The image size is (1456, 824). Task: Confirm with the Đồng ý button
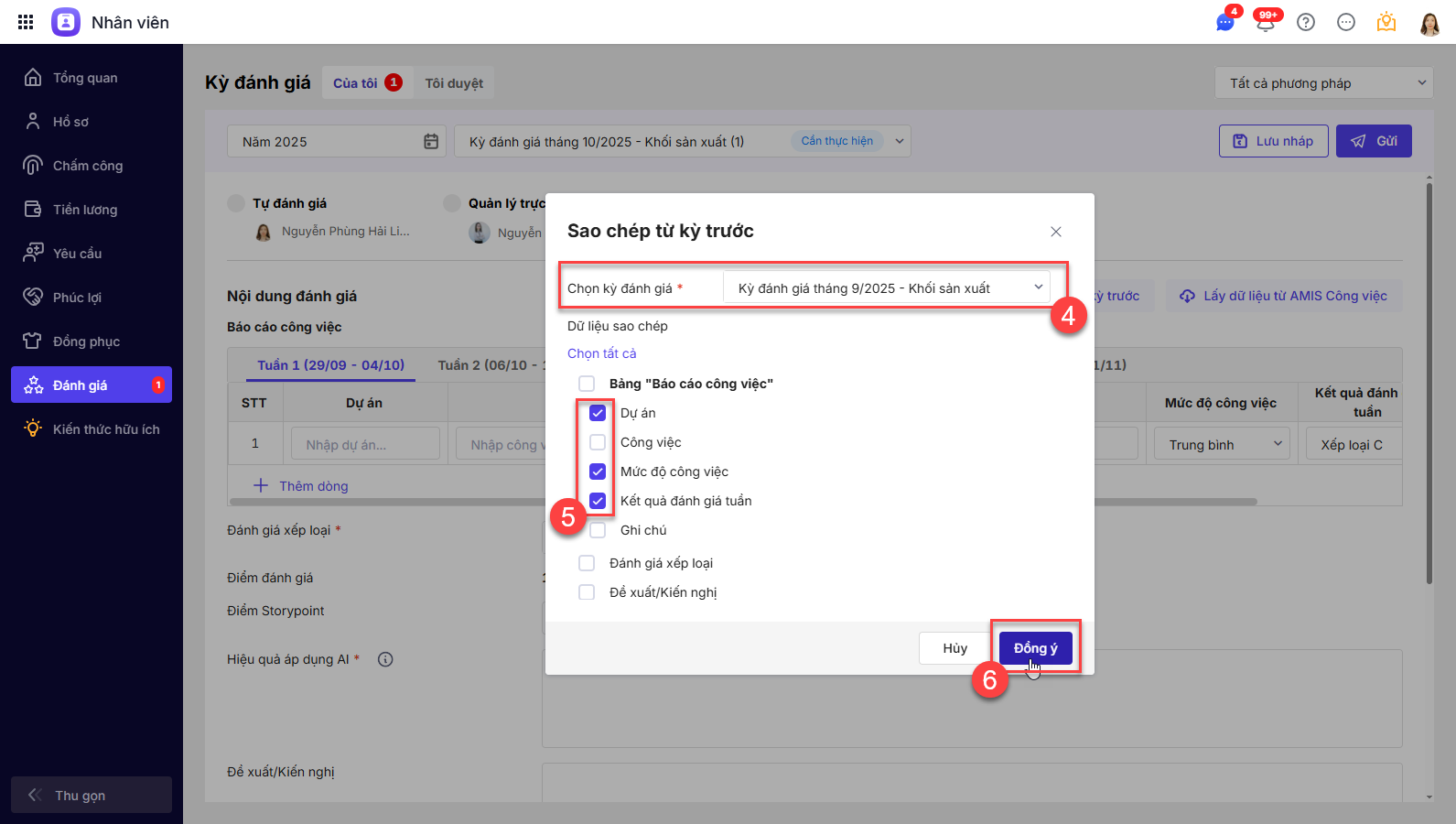tap(1035, 648)
